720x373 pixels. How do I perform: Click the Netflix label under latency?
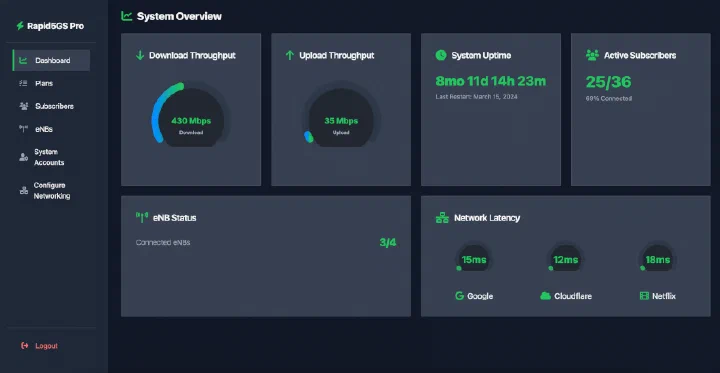point(664,296)
